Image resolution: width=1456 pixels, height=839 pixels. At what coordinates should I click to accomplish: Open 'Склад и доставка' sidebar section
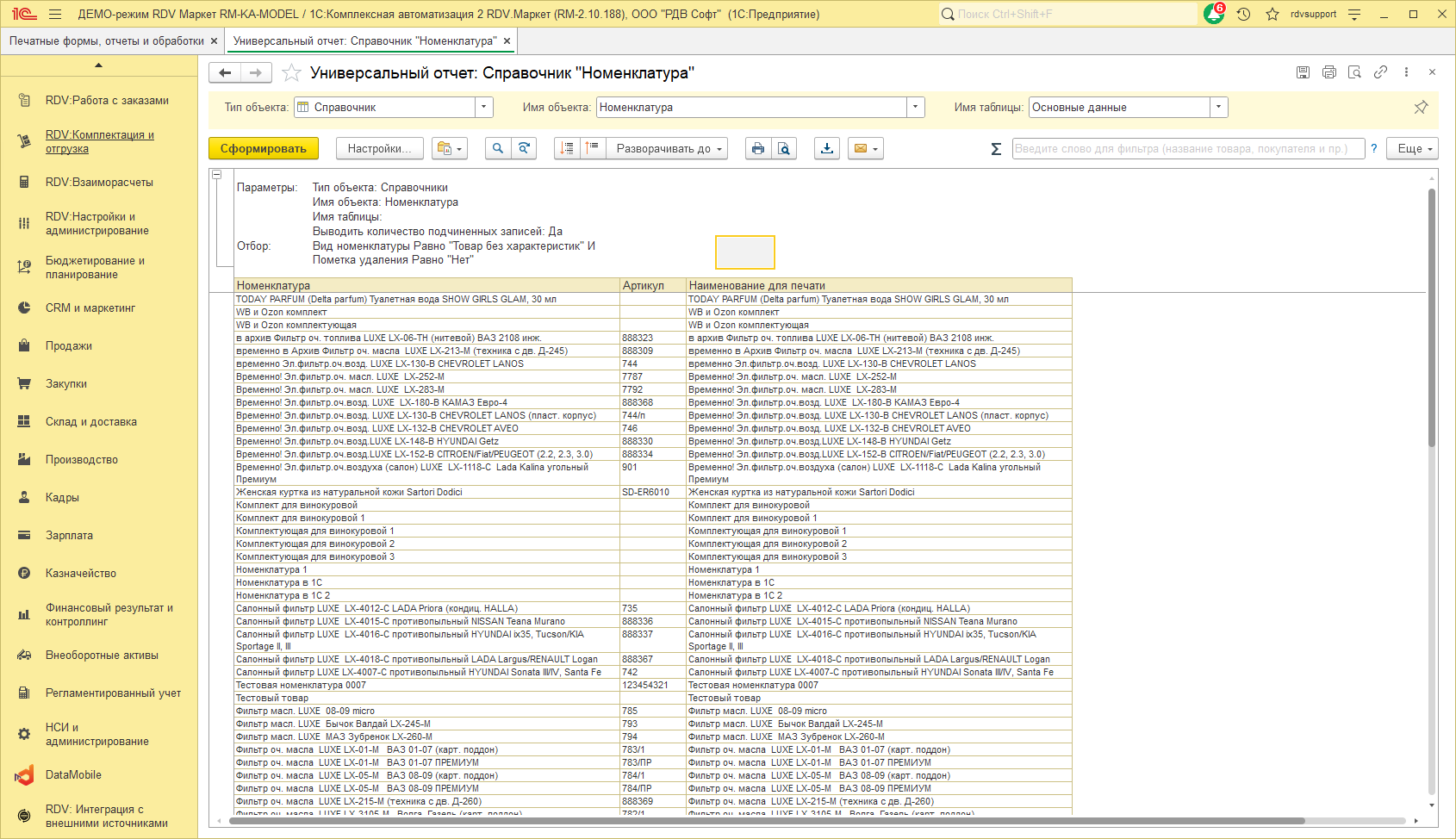click(x=90, y=421)
